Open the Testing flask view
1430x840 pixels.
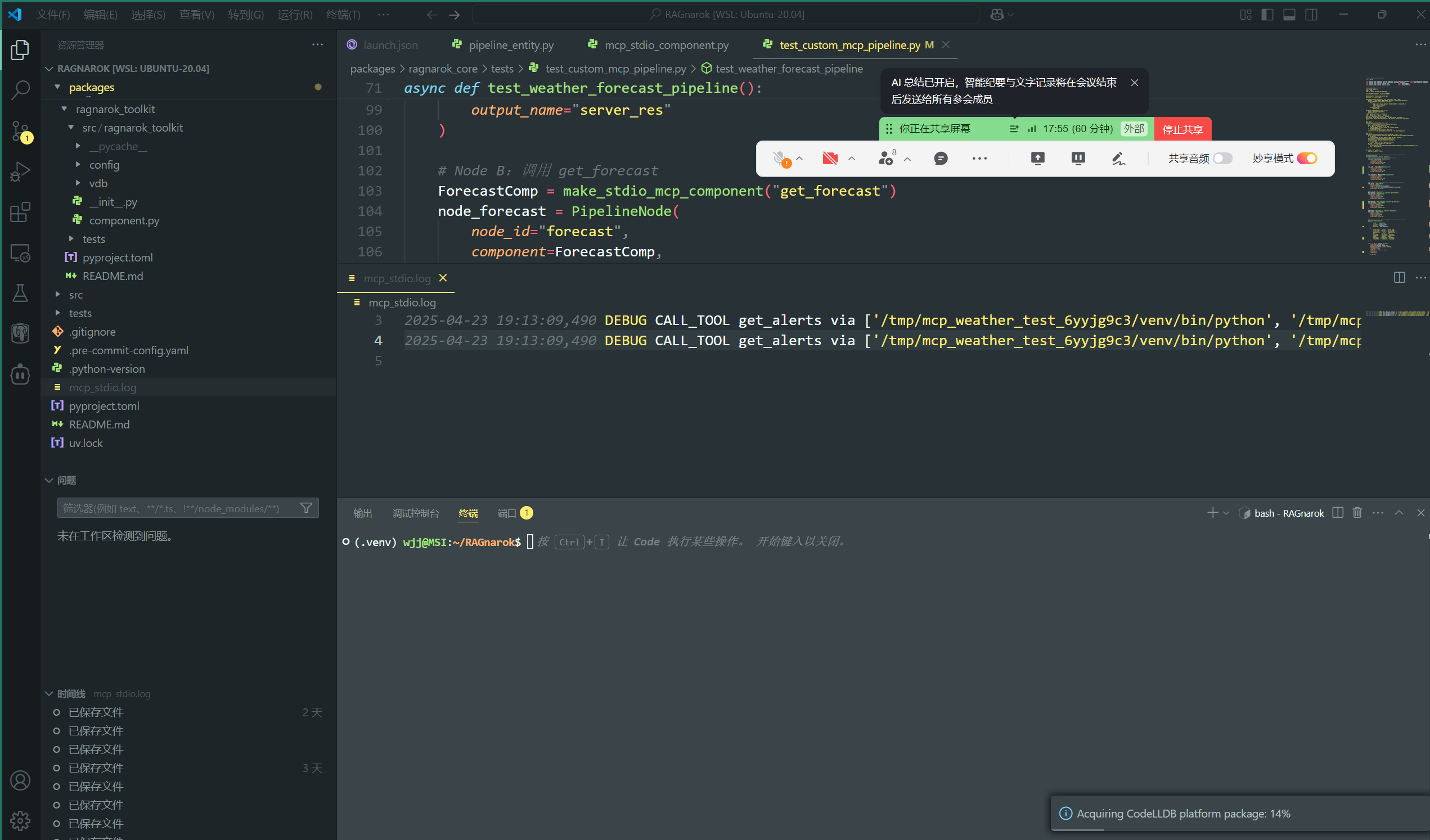[20, 293]
